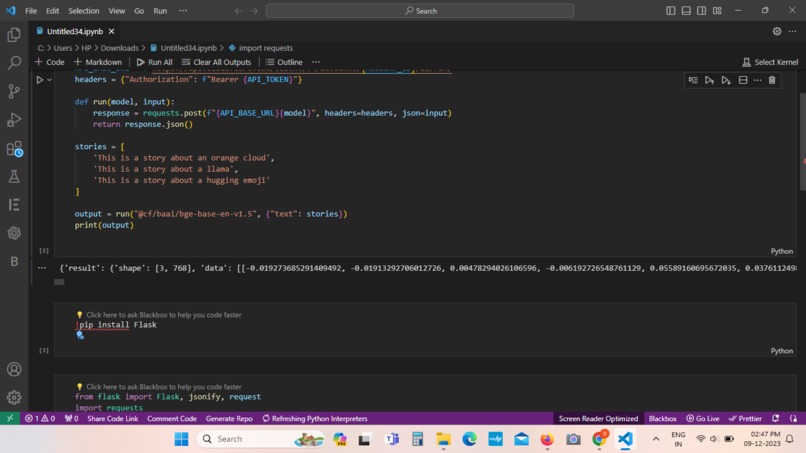Open the Run and Debug view
Viewport: 806px width, 453px height.
[x=14, y=120]
